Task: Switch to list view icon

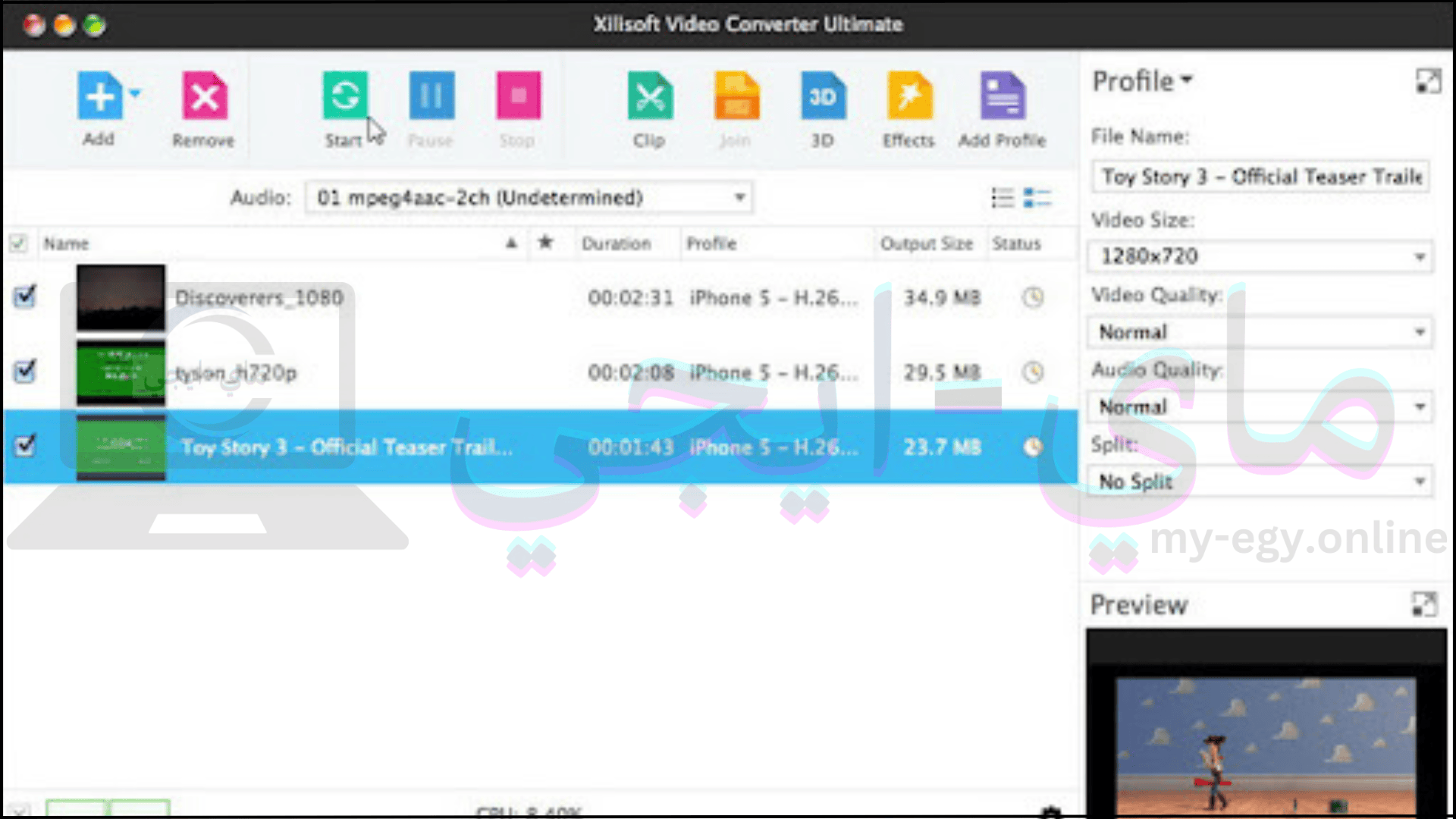Action: (1003, 198)
